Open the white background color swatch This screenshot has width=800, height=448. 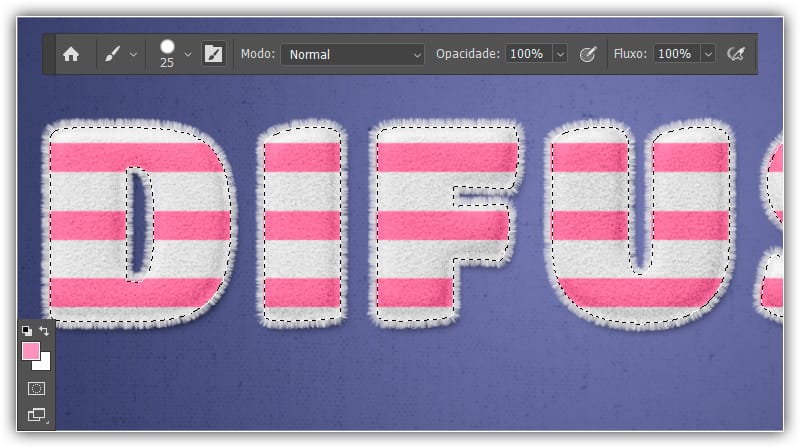coord(45,364)
